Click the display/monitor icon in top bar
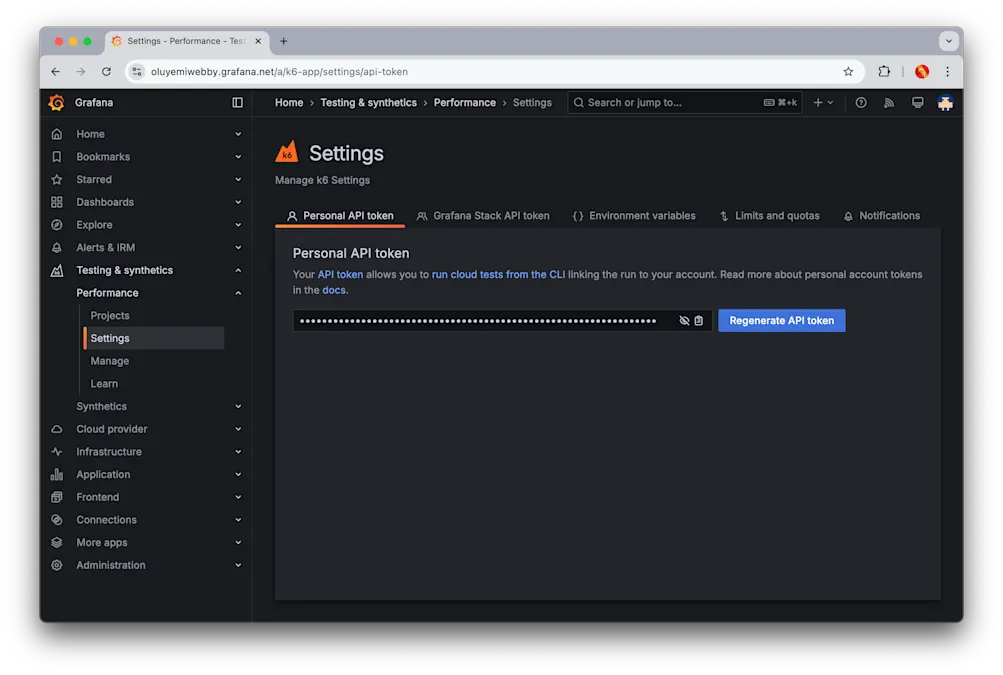1003x675 pixels. [x=917, y=102]
